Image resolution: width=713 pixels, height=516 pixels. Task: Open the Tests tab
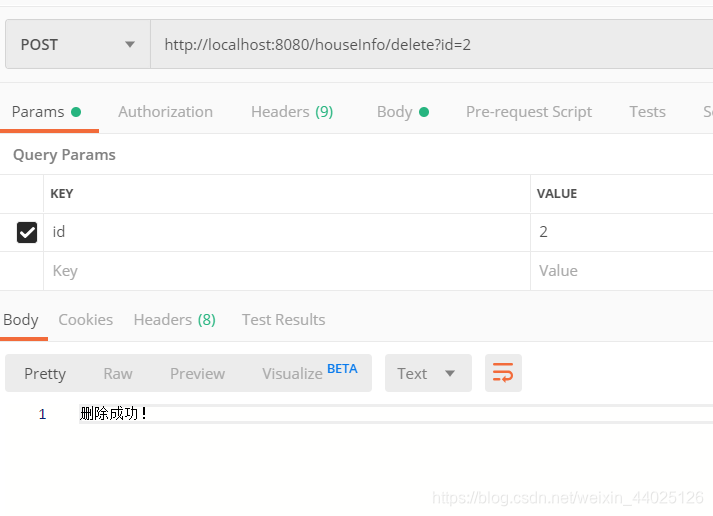point(648,112)
